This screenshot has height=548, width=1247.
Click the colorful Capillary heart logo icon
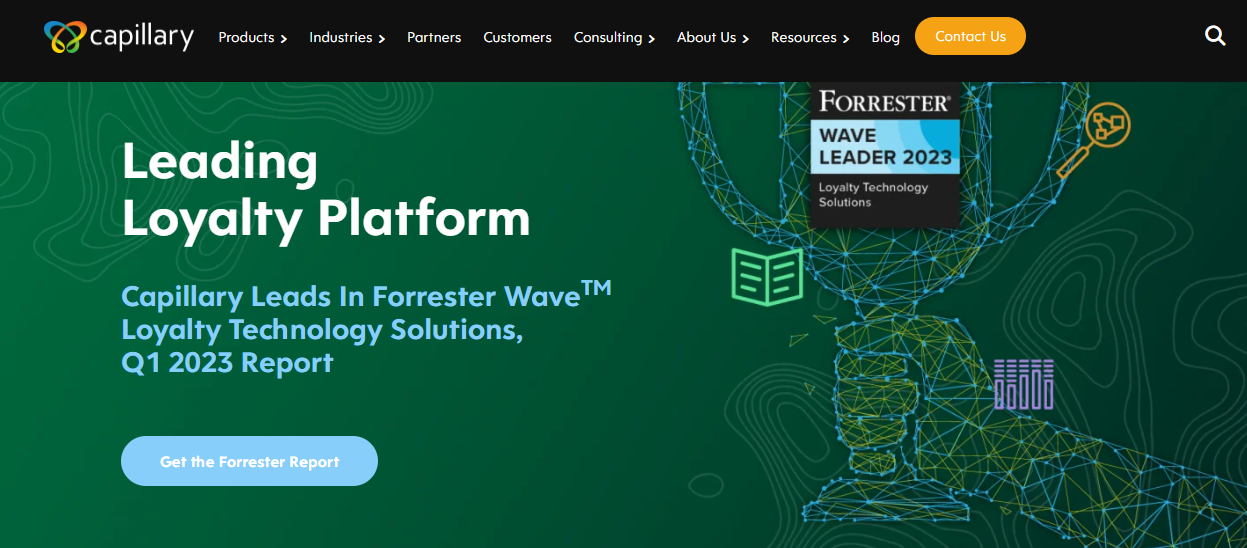coord(65,37)
